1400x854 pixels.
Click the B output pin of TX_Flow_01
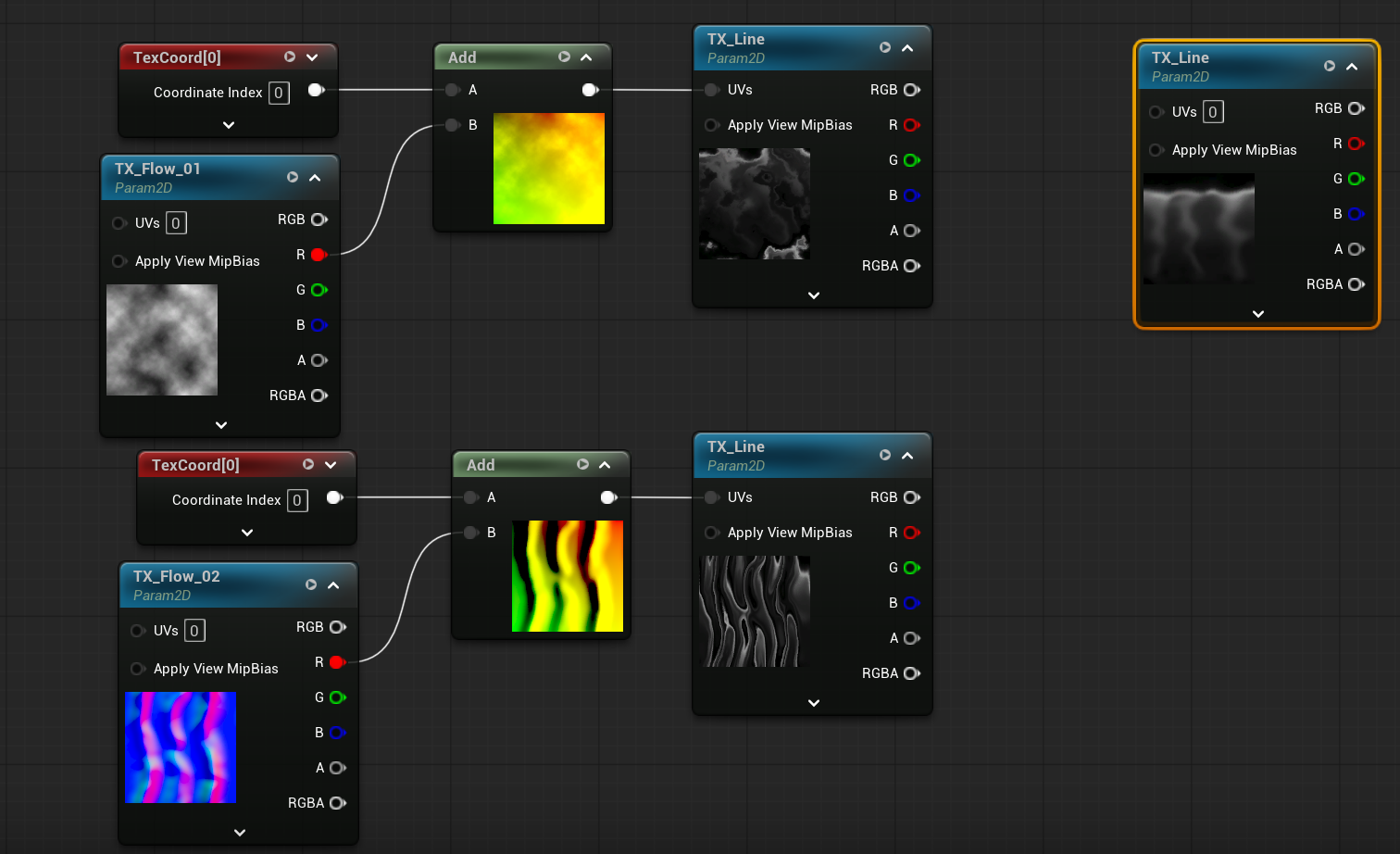click(x=319, y=325)
